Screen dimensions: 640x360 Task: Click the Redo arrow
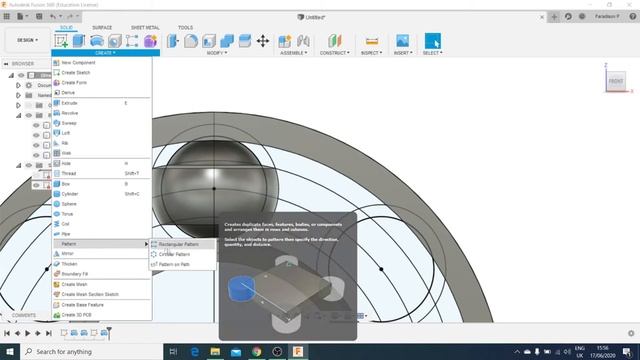[71, 17]
